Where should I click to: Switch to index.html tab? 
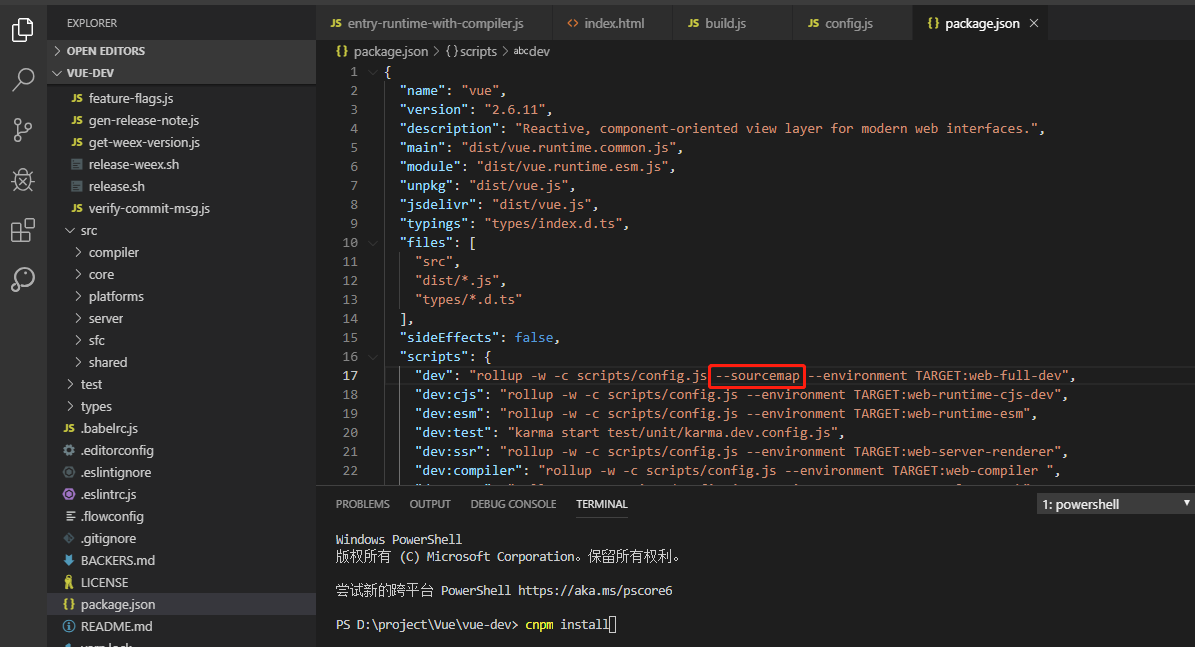pyautogui.click(x=612, y=24)
